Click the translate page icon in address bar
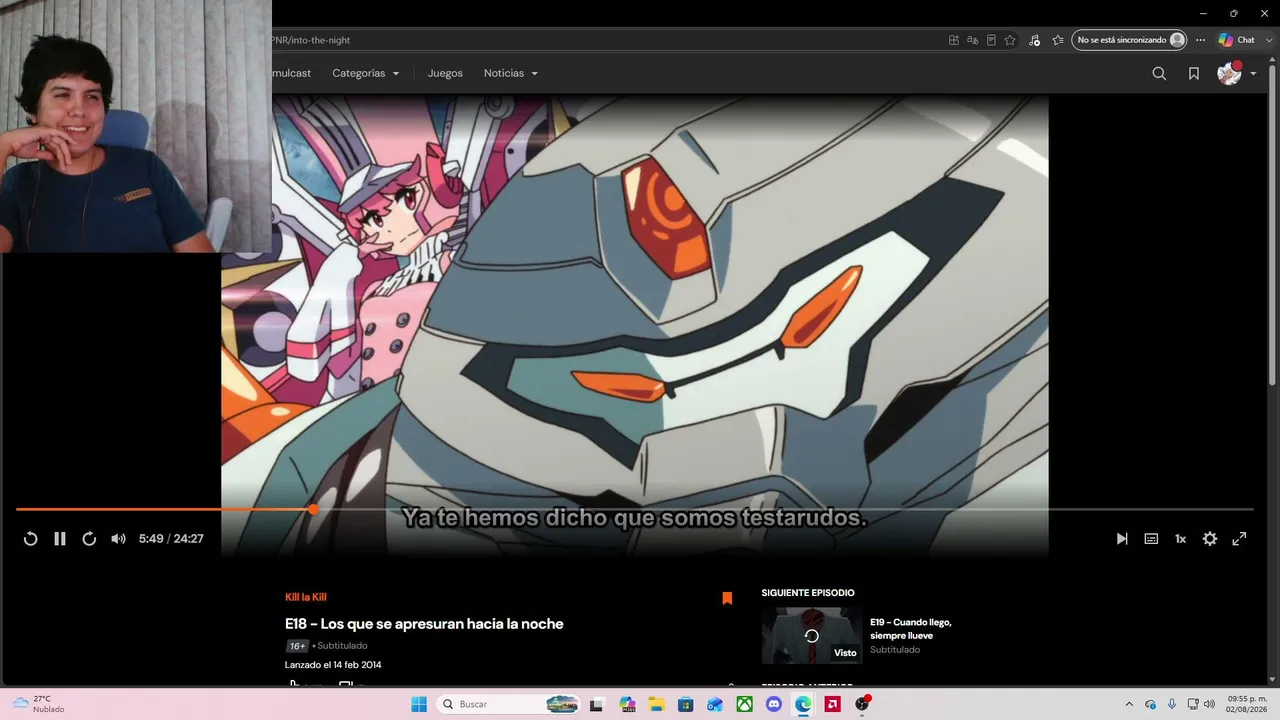1280x720 pixels. [x=972, y=40]
